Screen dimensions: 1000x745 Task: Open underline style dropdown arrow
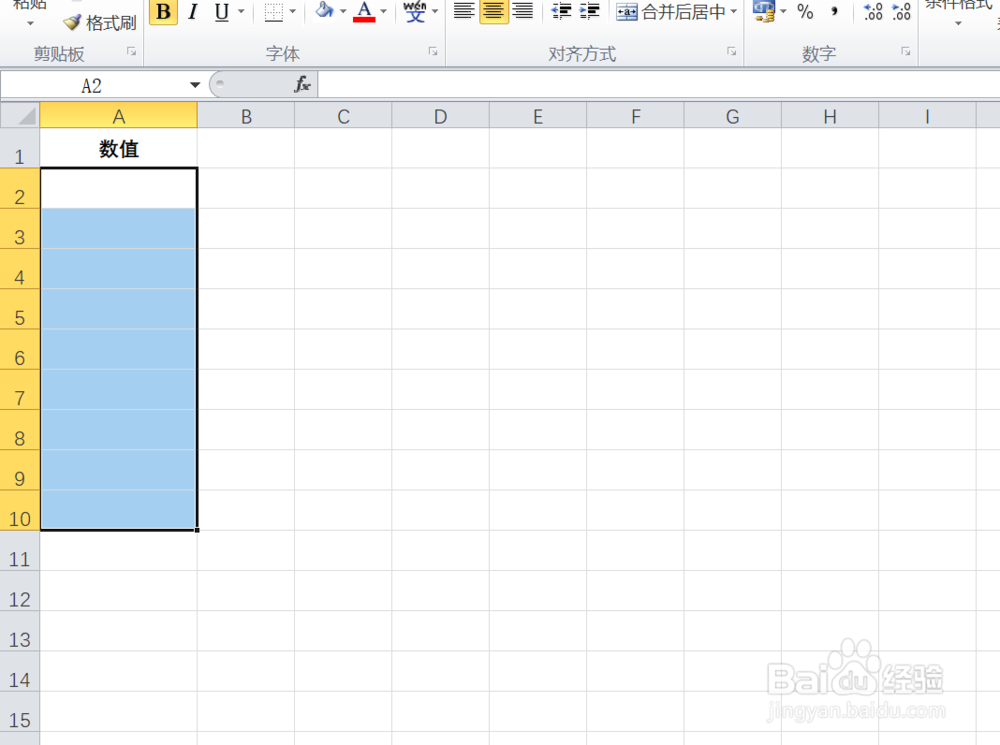pos(241,11)
